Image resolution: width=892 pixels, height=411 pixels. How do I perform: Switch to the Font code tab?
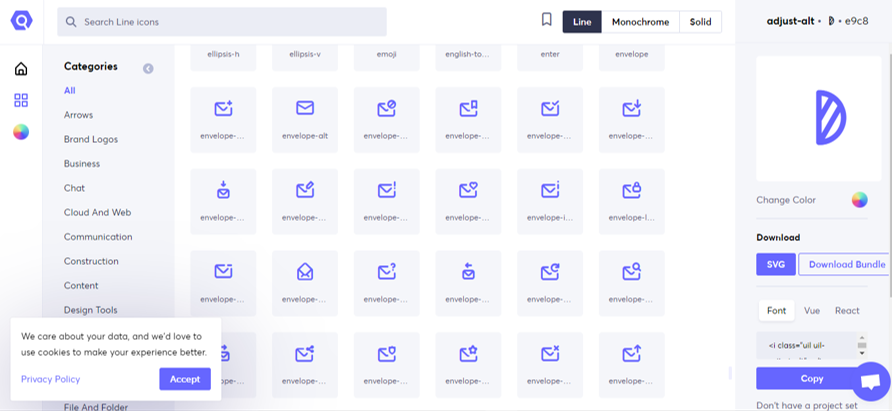tap(777, 310)
